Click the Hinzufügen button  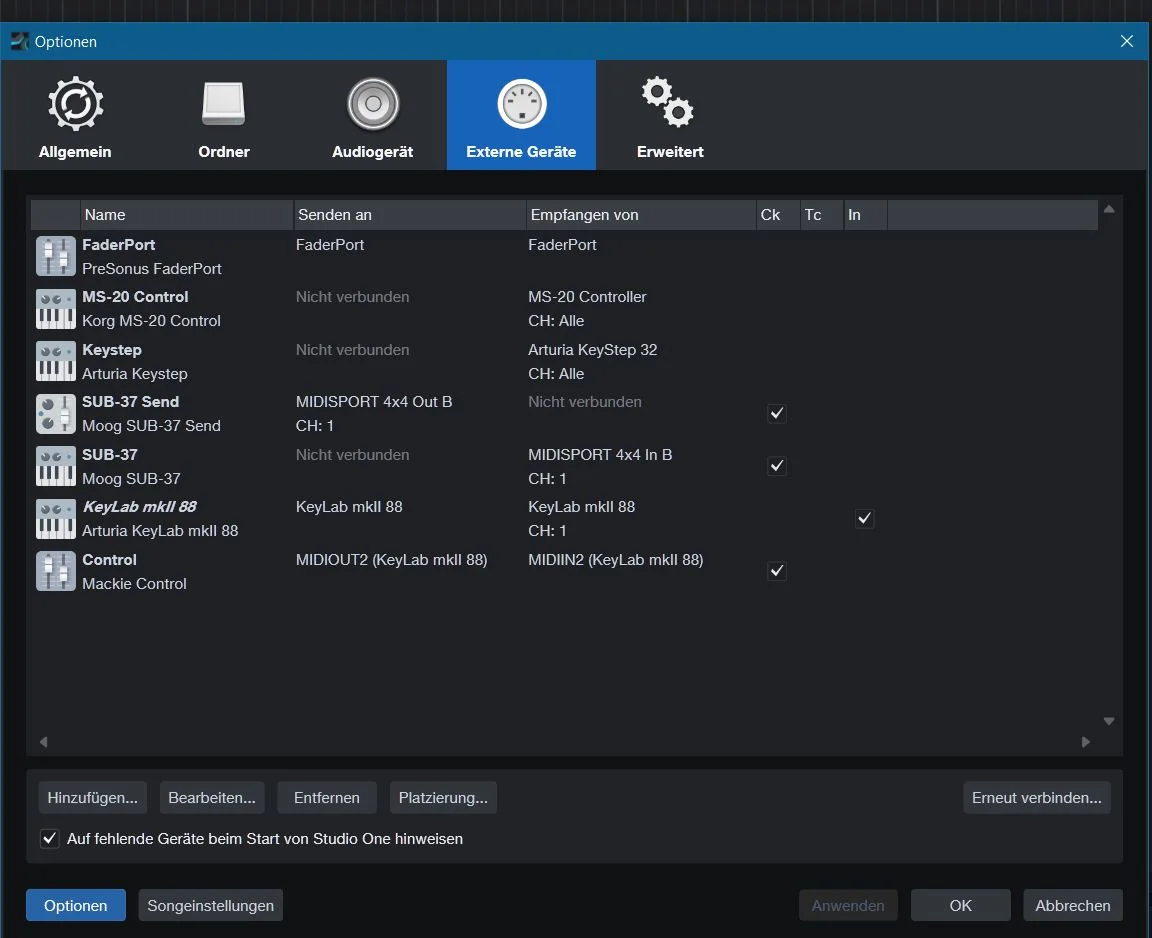[x=93, y=798]
